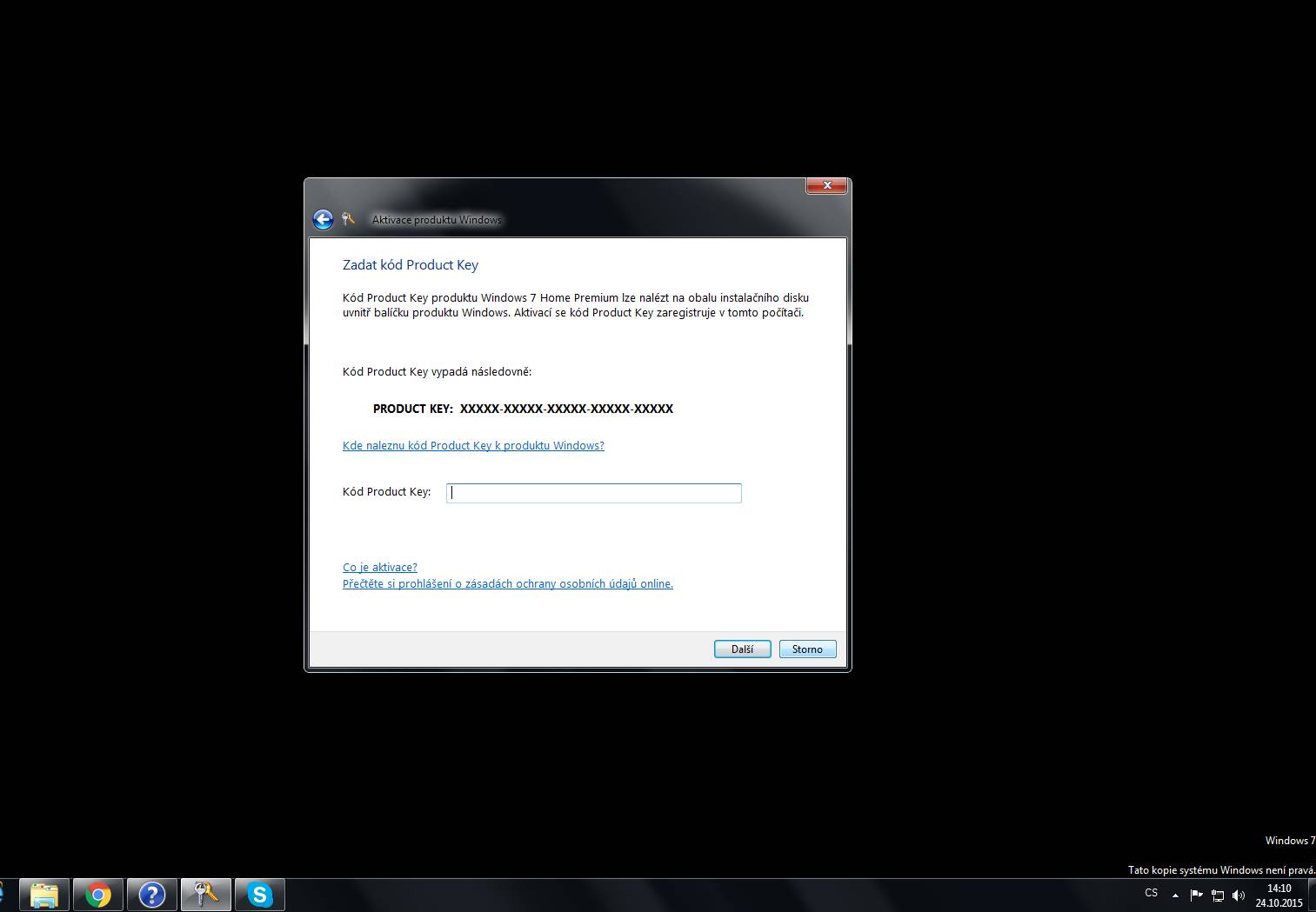Cancel with the Storno button
Viewport: 1316px width, 912px height.
[x=808, y=649]
